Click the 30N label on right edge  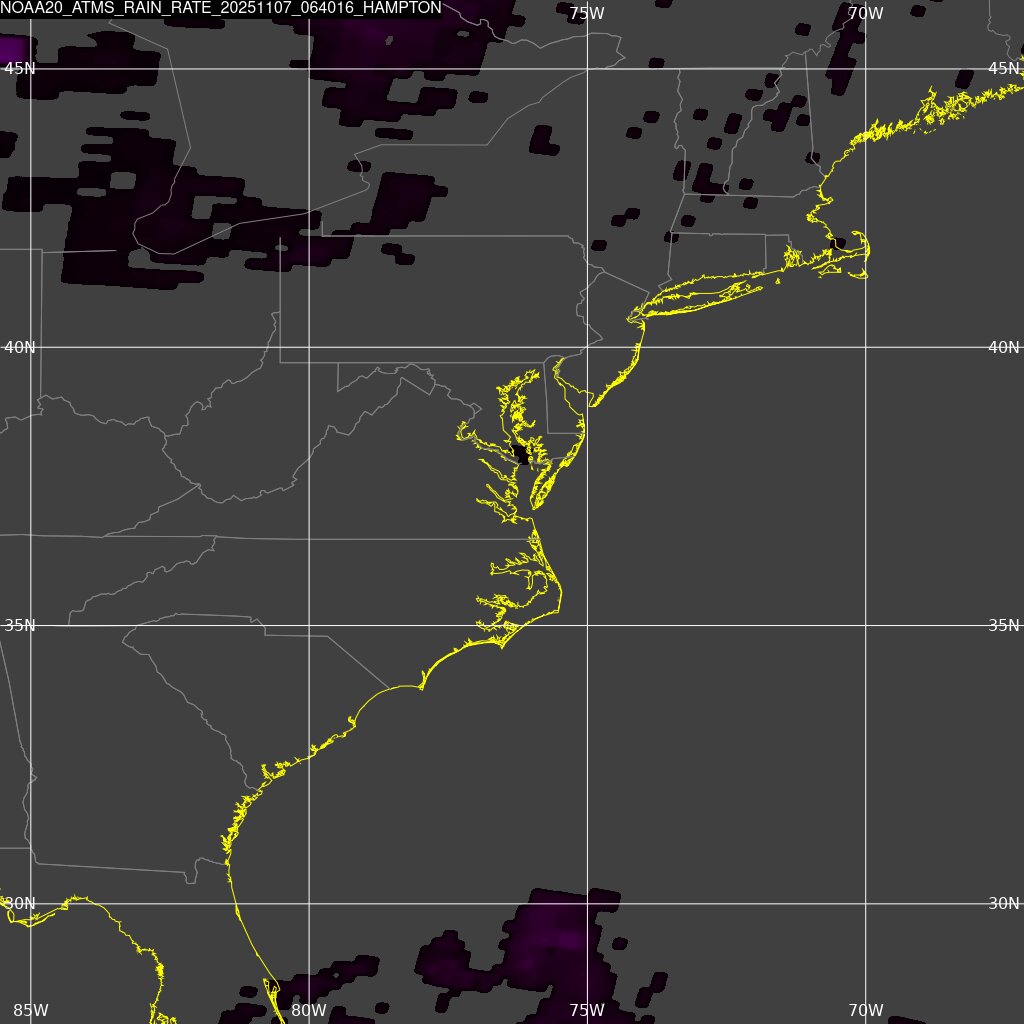click(1004, 903)
